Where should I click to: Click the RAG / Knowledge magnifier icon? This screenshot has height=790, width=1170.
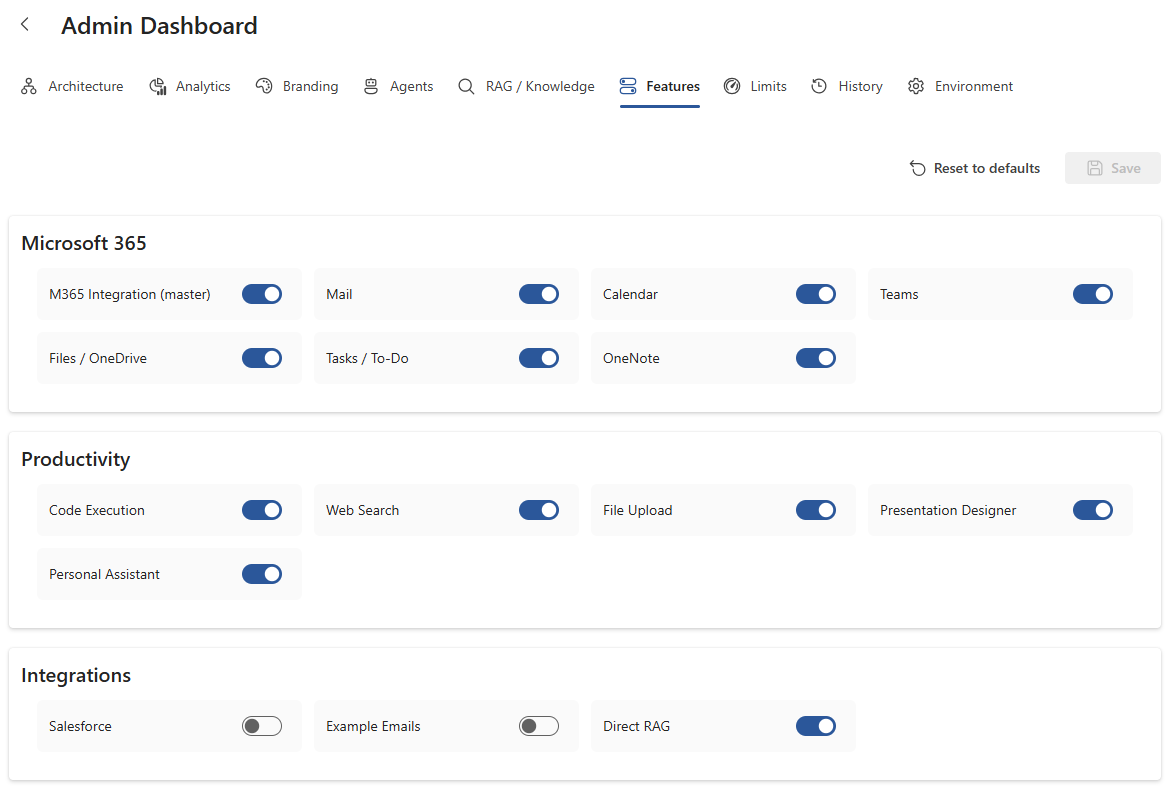pos(465,86)
